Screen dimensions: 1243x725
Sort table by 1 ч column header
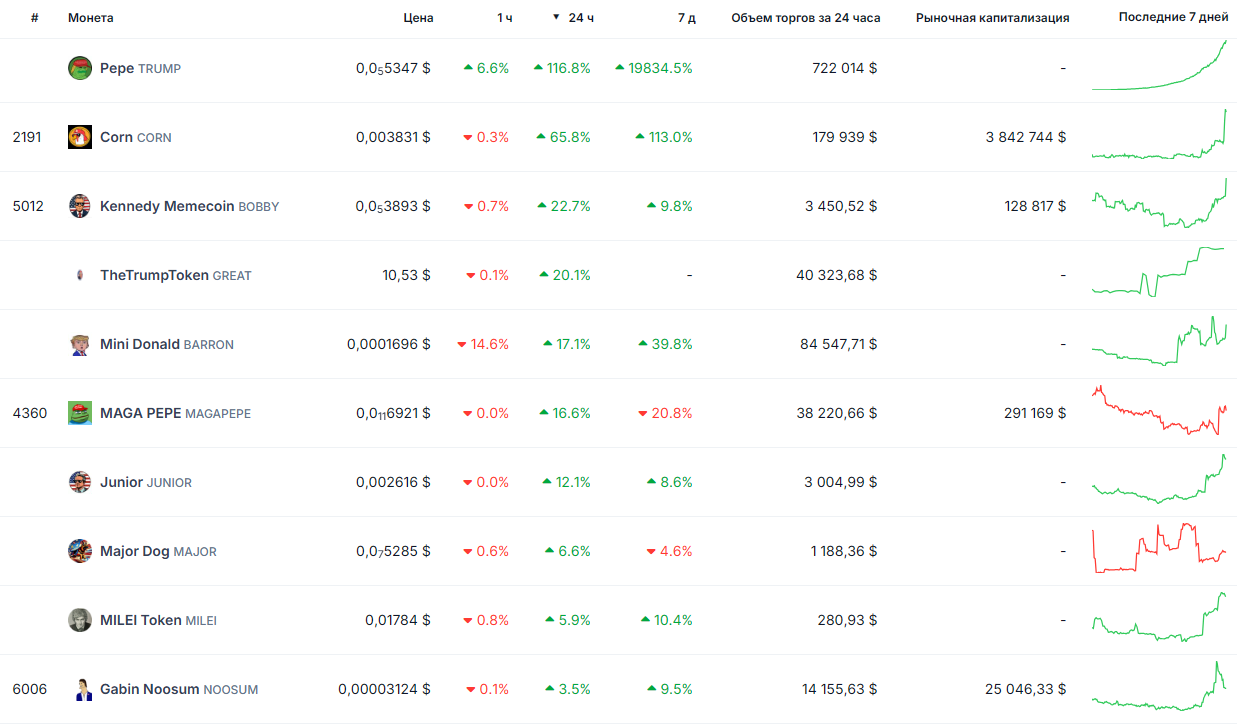click(x=505, y=18)
